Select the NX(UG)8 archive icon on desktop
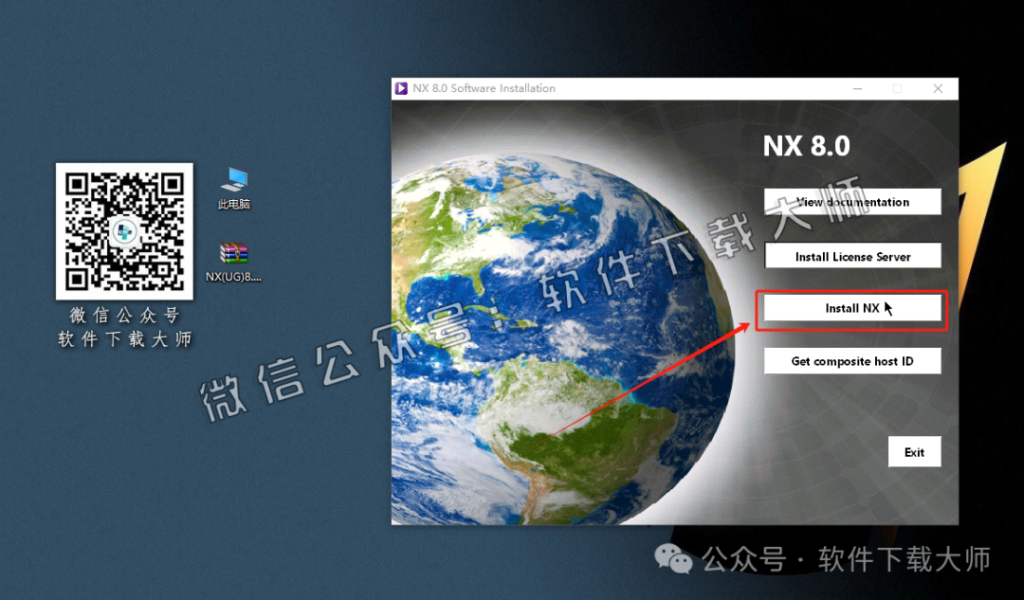 [232, 252]
